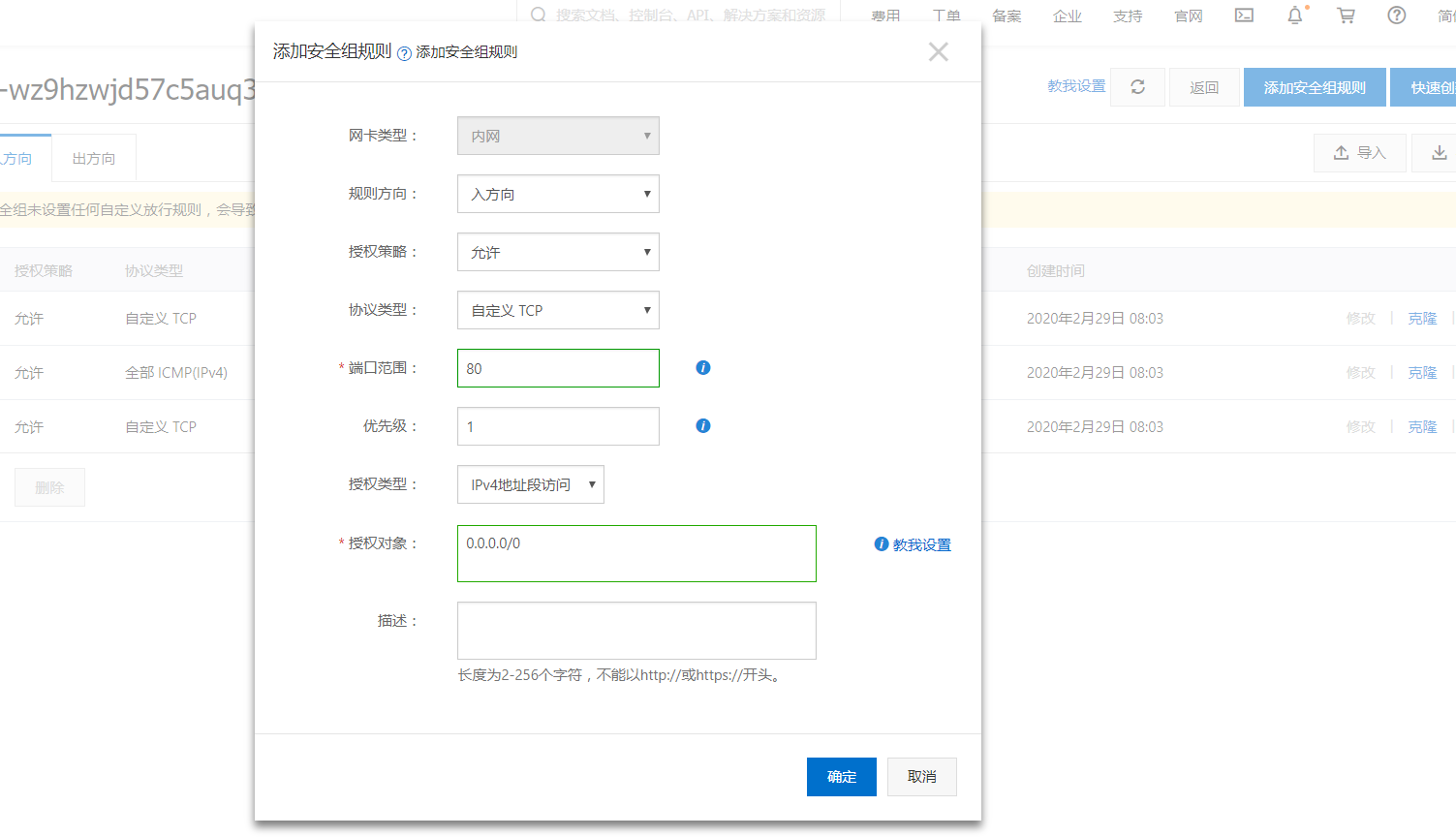The width and height of the screenshot is (1456, 837).
Task: Open the 支持 top menu item
Action: pos(1128,16)
